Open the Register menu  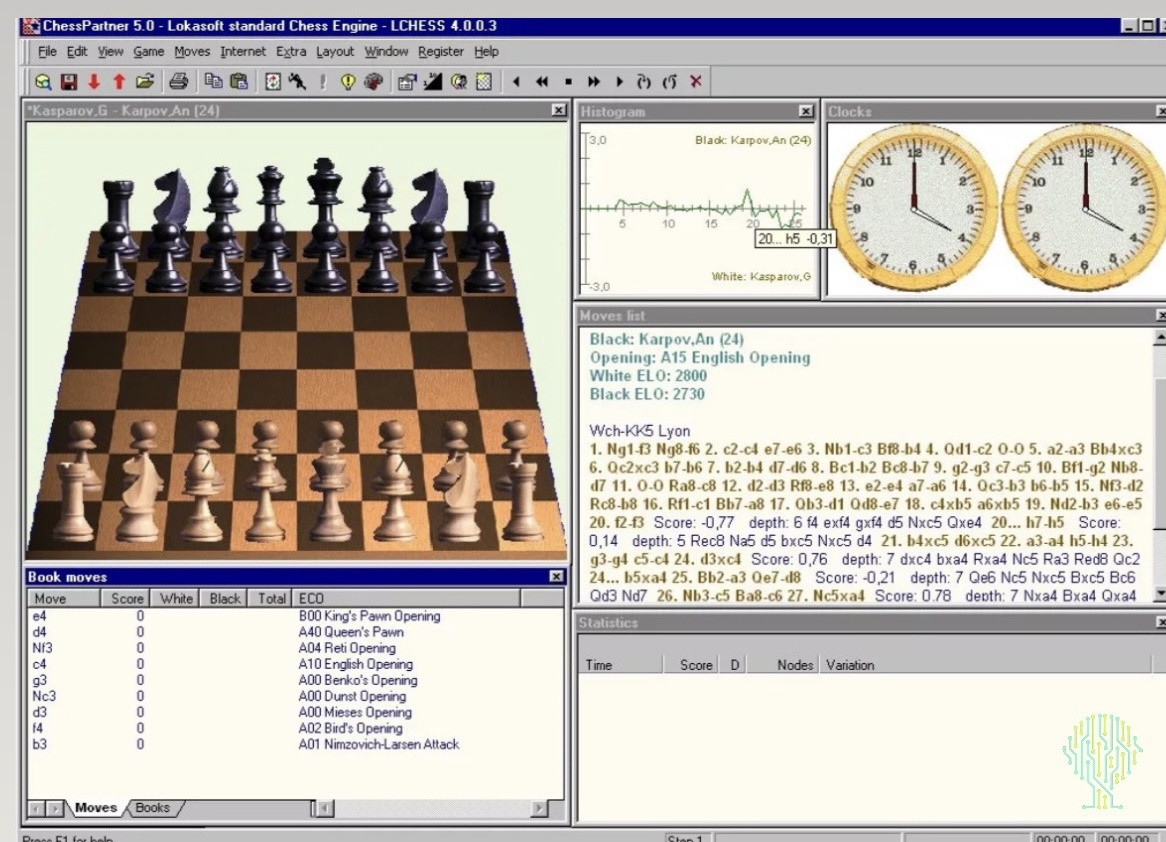click(440, 51)
